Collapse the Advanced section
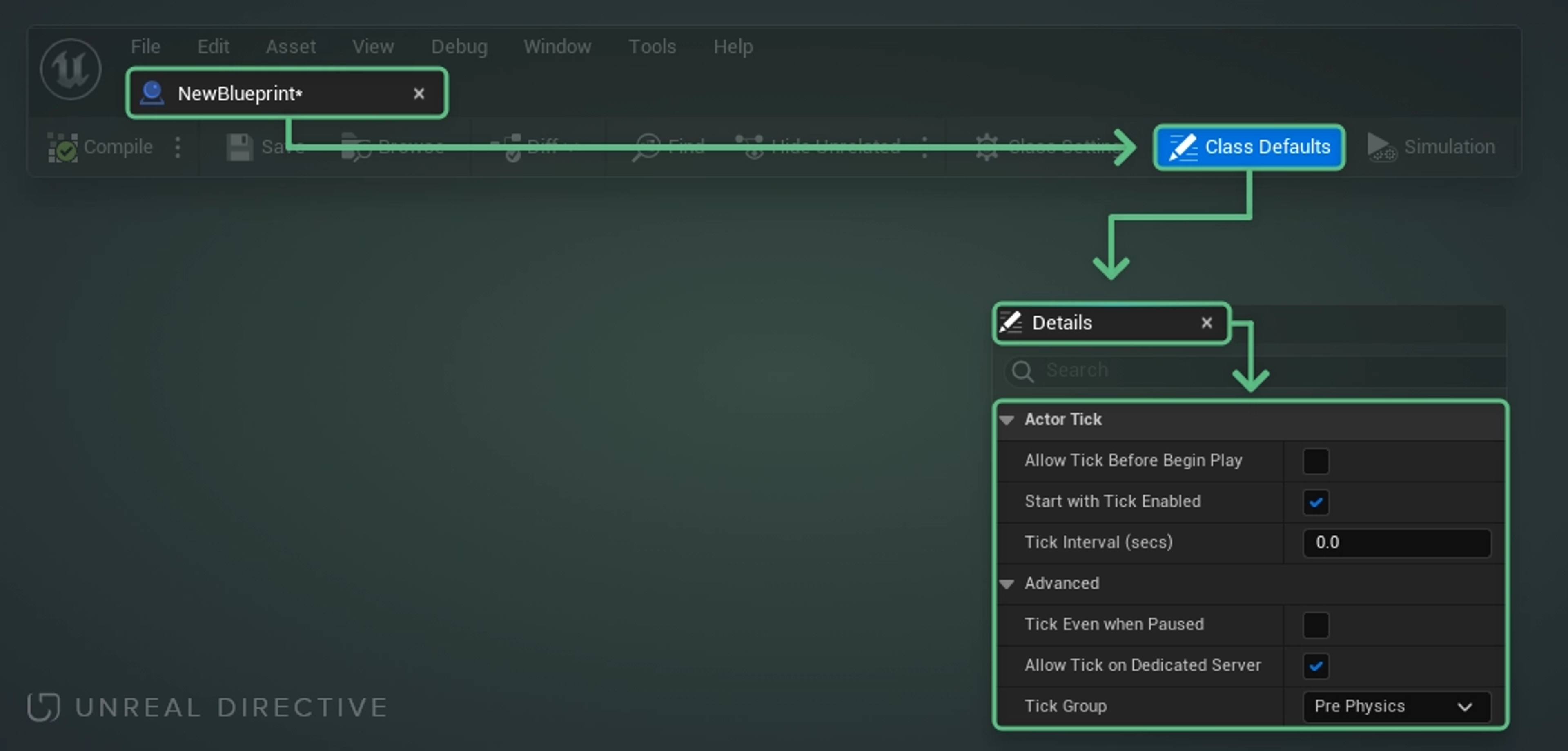This screenshot has width=1568, height=751. point(1007,584)
